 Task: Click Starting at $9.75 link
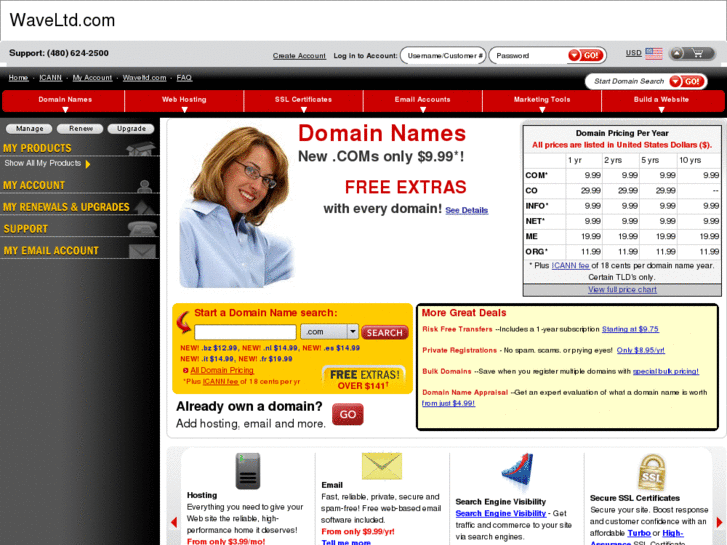630,329
